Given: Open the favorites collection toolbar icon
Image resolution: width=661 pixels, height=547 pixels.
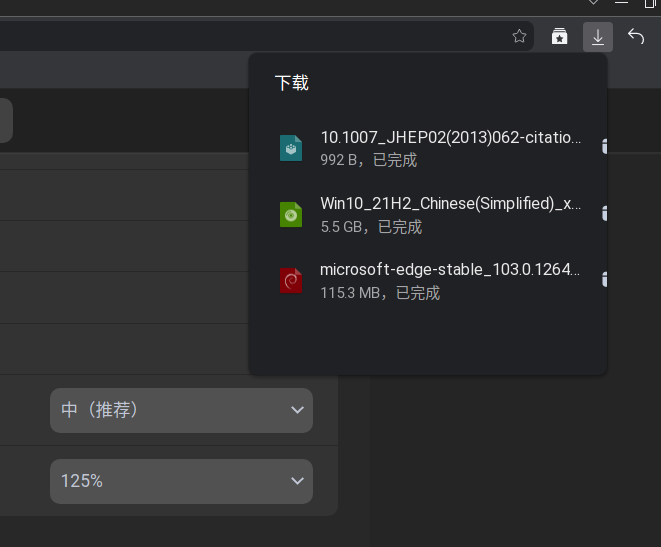Looking at the screenshot, I should tap(559, 37).
